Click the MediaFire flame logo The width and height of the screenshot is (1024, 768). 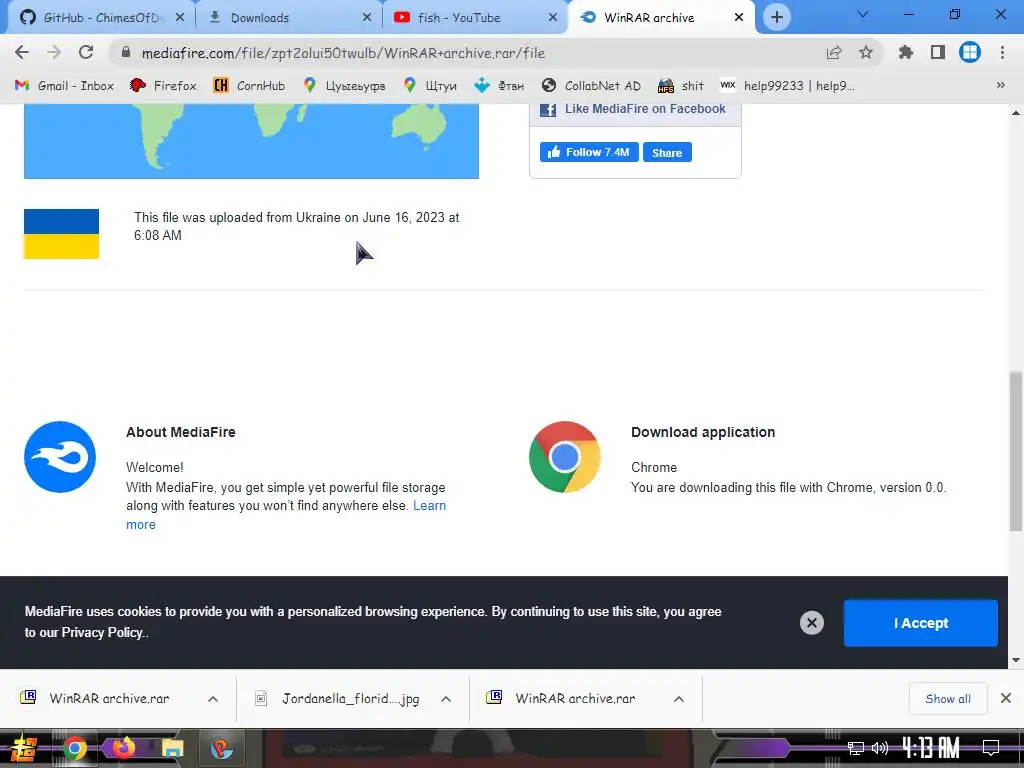click(60, 457)
